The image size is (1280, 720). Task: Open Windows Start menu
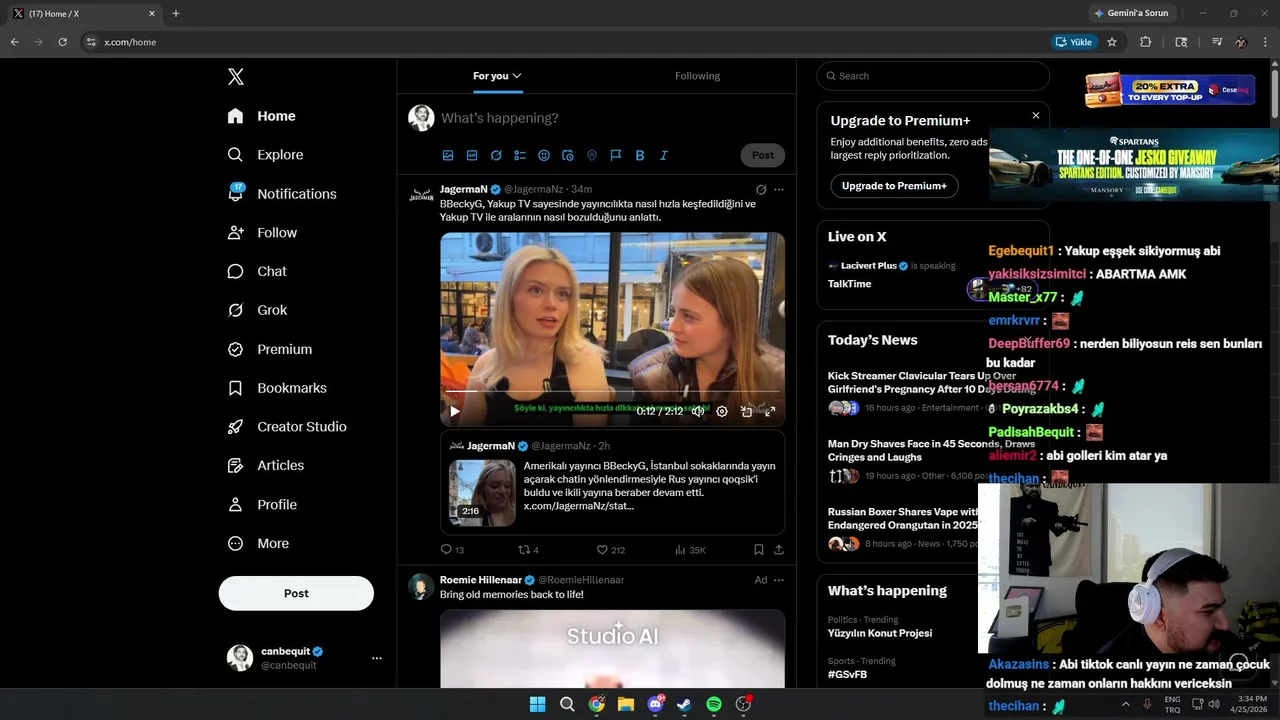coord(537,704)
